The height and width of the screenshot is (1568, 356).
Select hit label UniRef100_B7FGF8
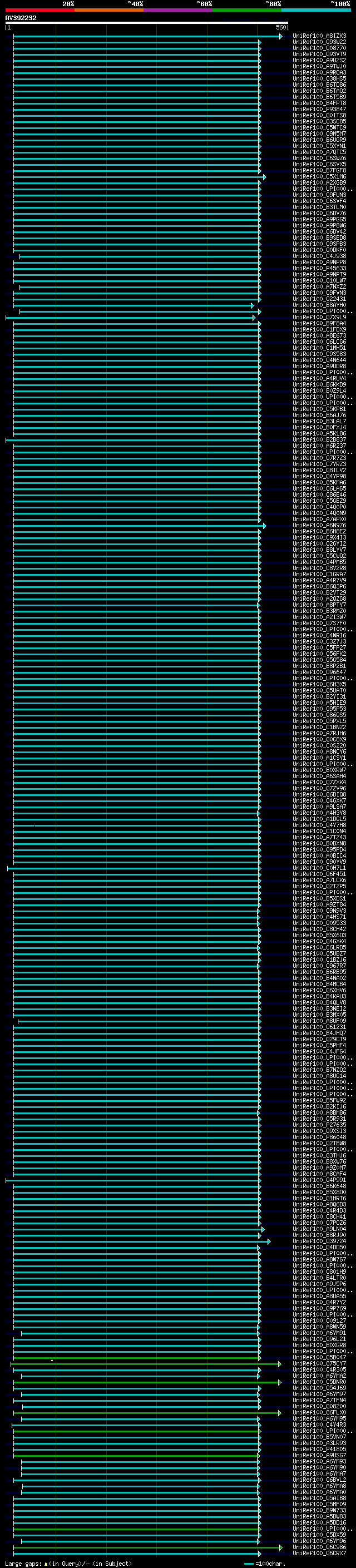point(319,170)
